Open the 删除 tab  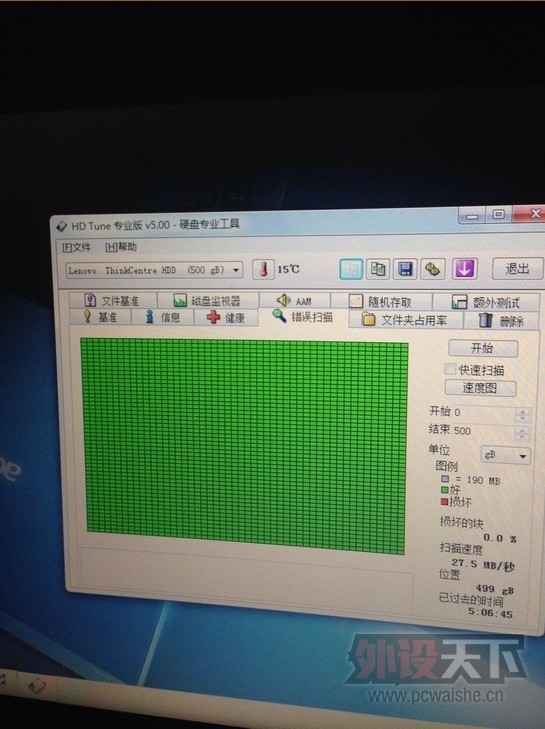(x=501, y=320)
